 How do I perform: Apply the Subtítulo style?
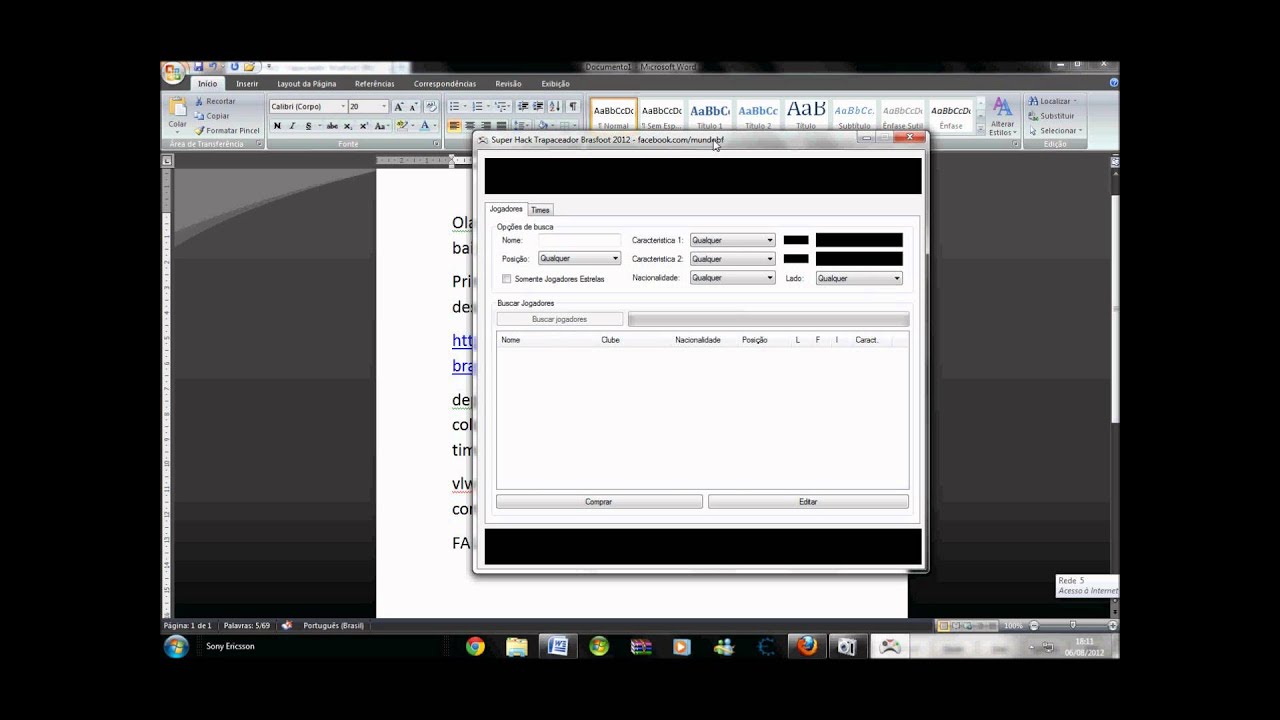click(854, 114)
